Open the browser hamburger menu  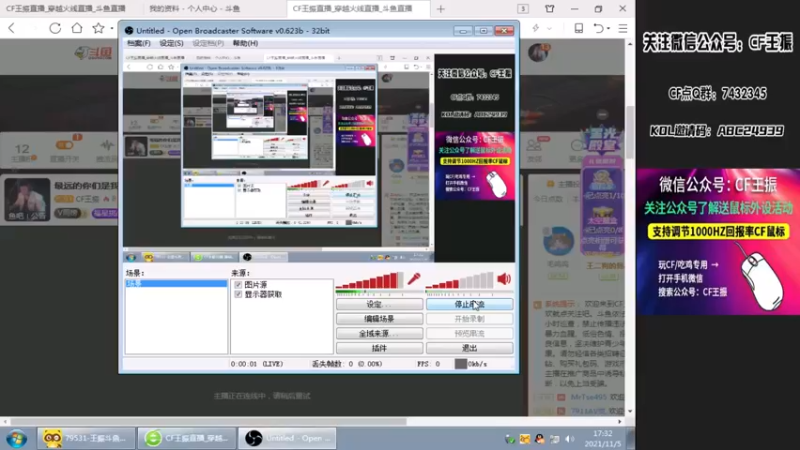click(x=623, y=28)
